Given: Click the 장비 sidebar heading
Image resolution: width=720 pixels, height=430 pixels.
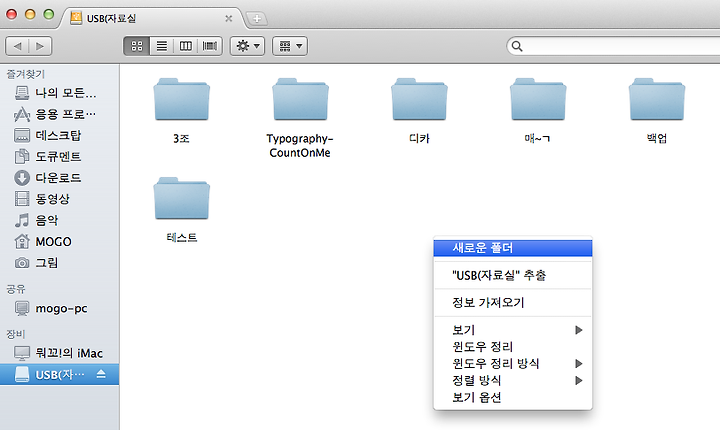Looking at the screenshot, I should point(16,334).
